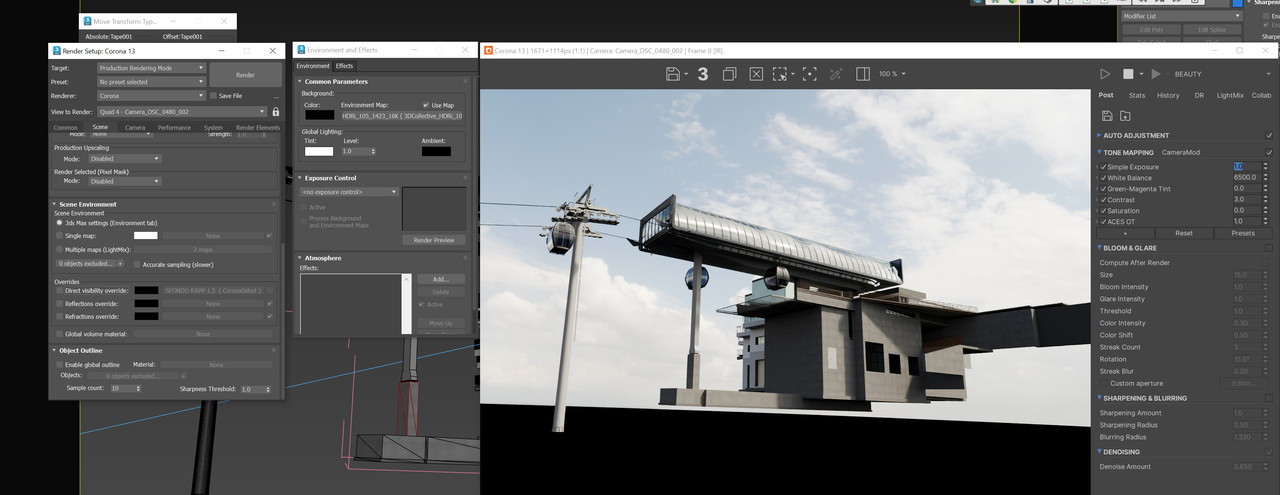Open the no exposure control dropdown
1280x495 pixels.
(350, 192)
